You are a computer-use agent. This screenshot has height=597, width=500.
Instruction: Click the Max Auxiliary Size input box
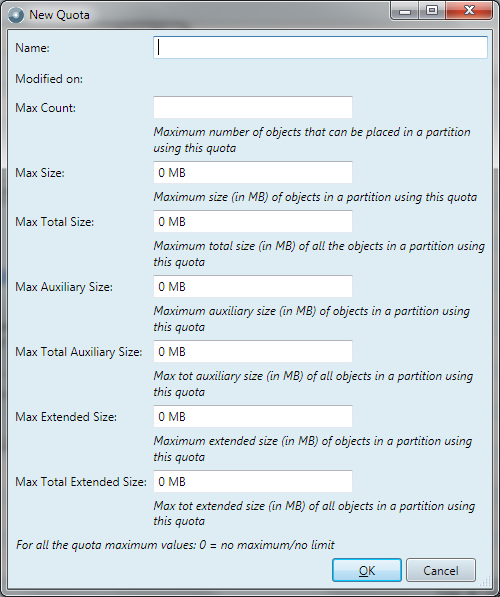(253, 286)
